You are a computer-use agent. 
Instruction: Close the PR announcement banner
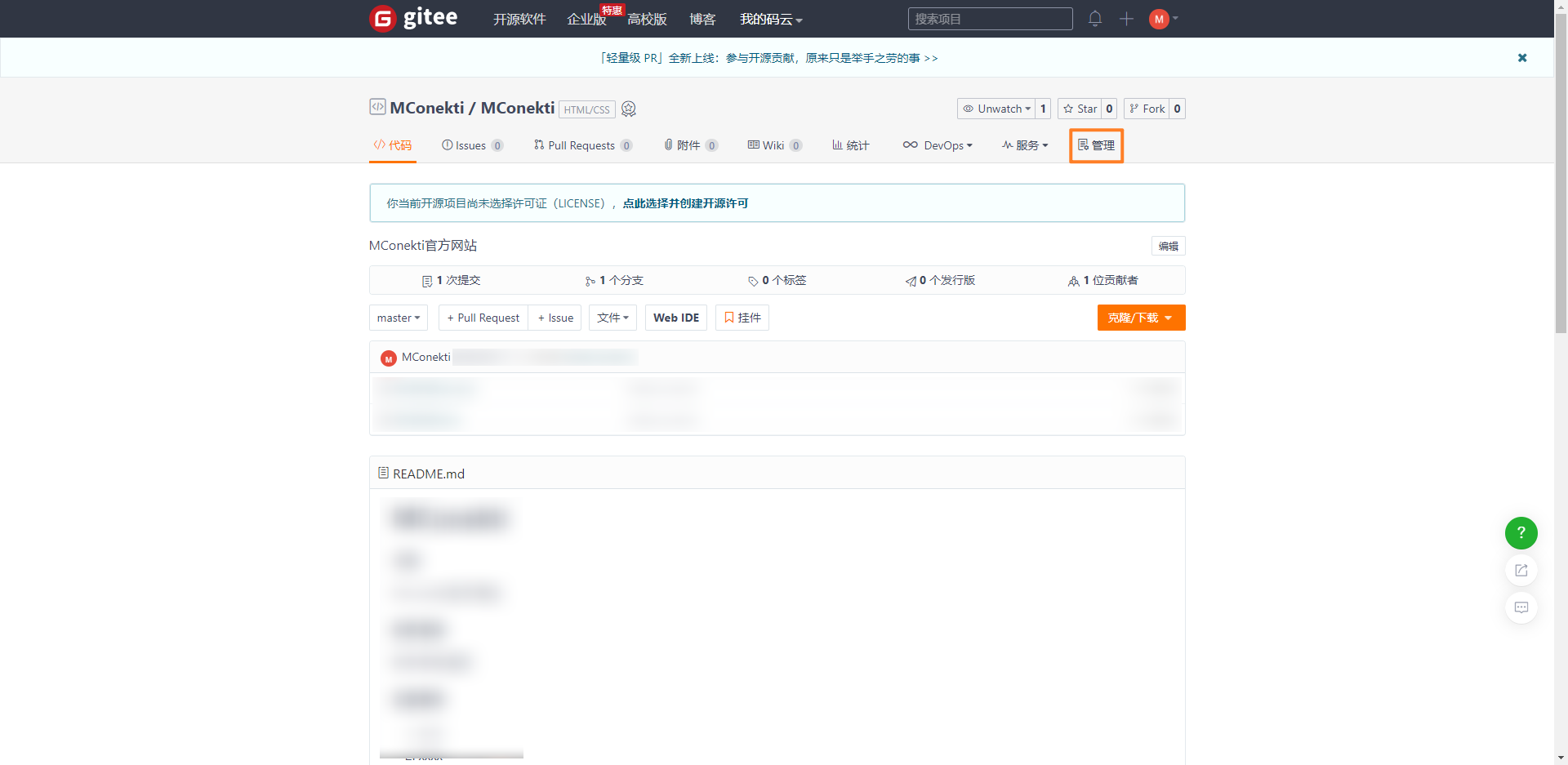pos(1522,58)
